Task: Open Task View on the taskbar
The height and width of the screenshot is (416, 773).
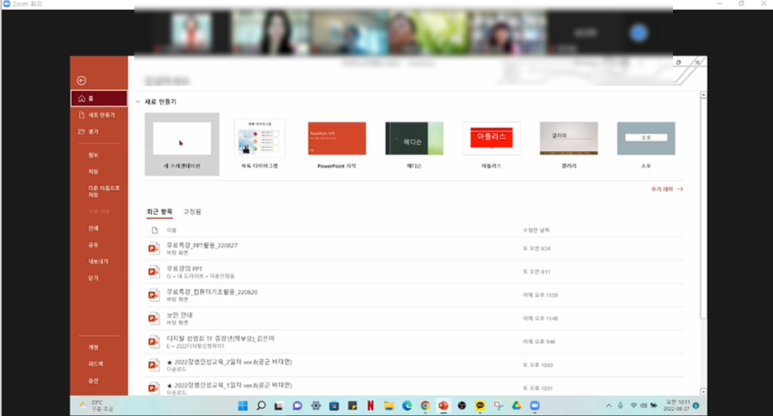Action: (279, 406)
